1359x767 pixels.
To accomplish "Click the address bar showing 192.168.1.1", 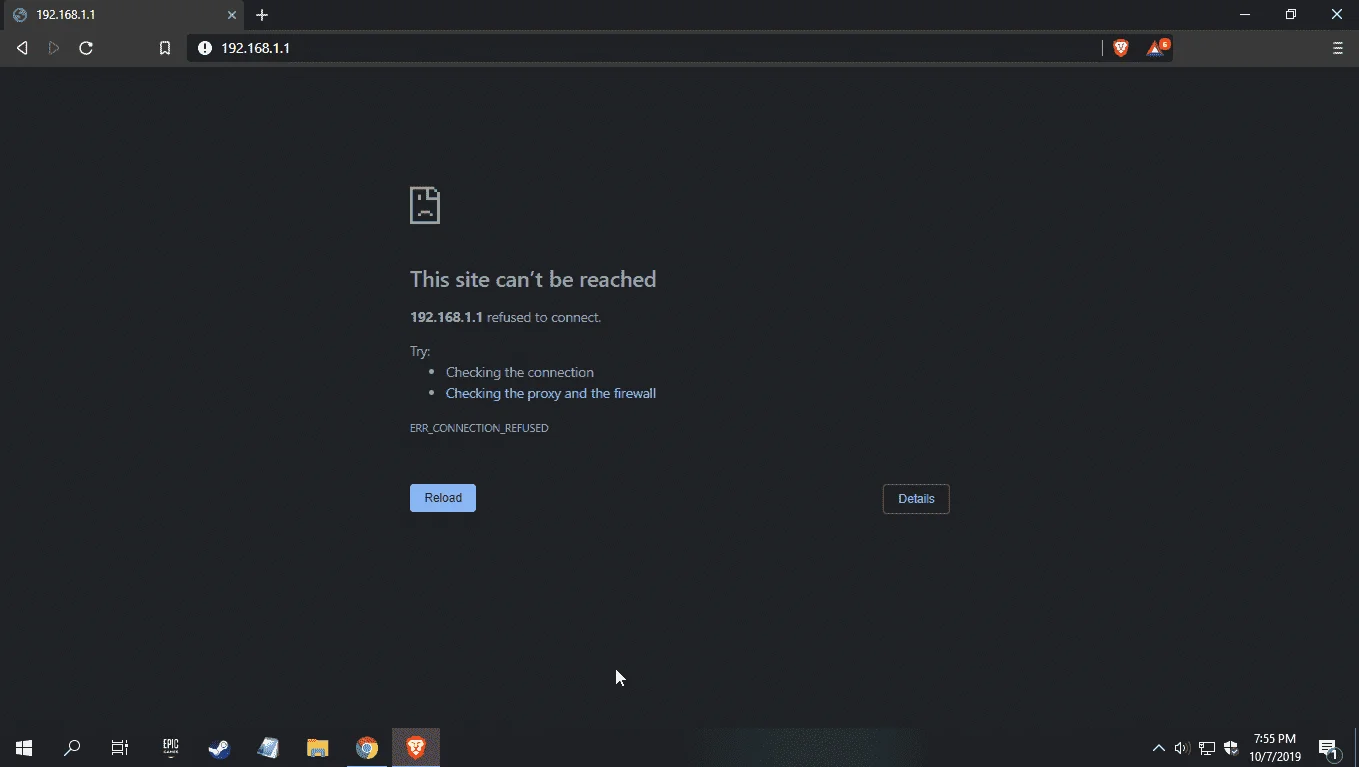I will pyautogui.click(x=645, y=48).
